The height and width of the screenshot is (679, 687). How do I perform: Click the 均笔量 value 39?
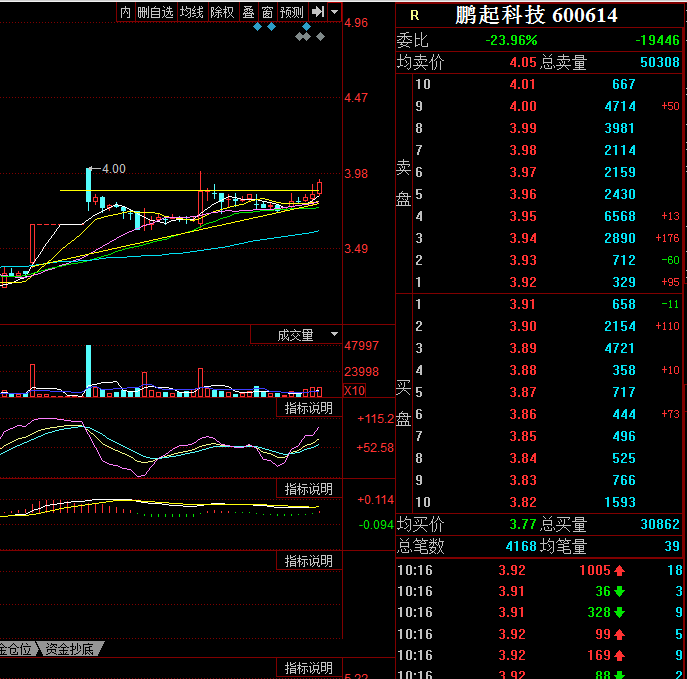(672, 546)
